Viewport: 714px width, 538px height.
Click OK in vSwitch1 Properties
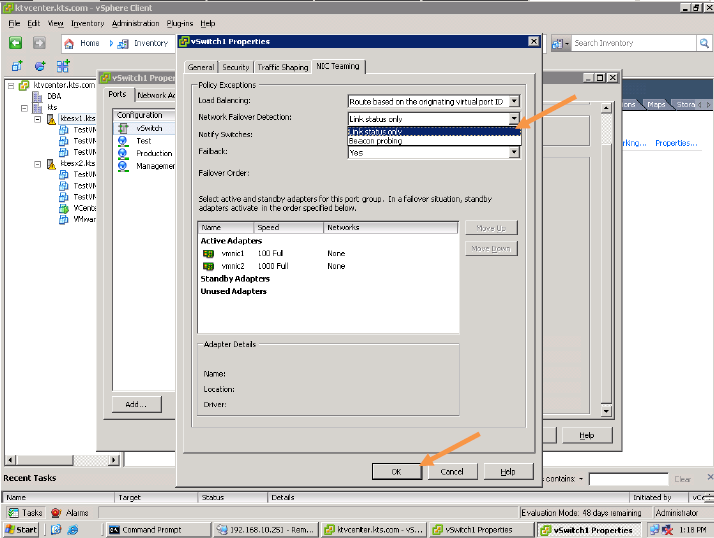(x=397, y=472)
